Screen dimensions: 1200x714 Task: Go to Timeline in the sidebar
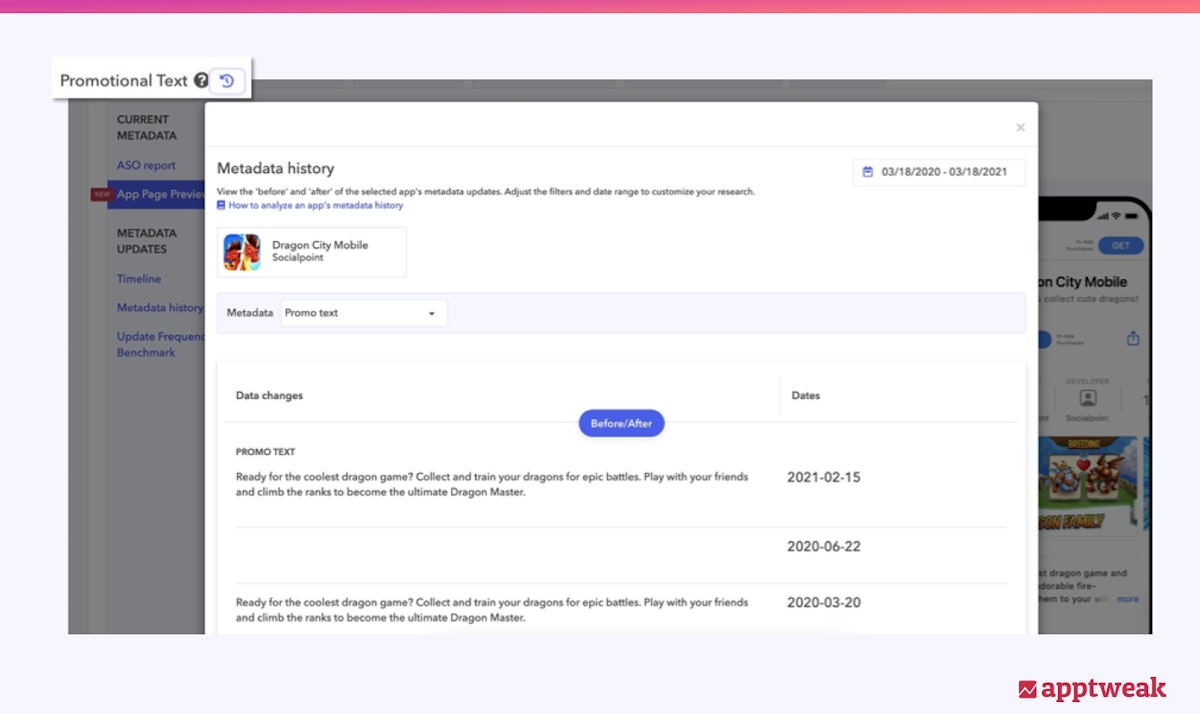139,279
